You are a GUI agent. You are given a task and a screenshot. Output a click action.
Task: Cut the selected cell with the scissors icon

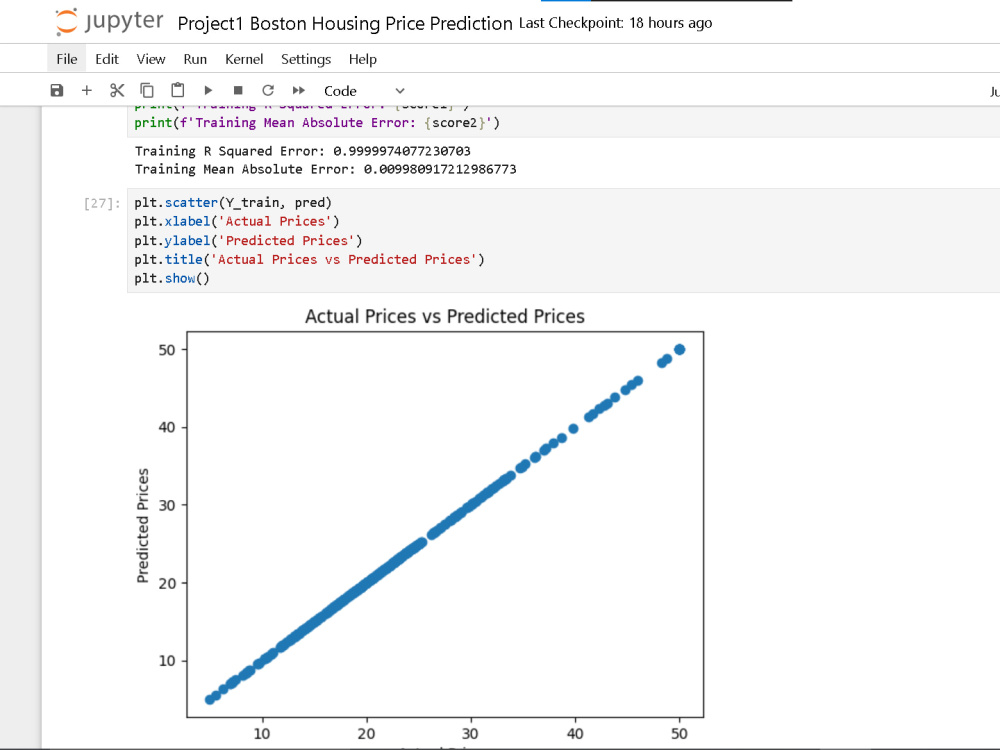click(x=117, y=91)
